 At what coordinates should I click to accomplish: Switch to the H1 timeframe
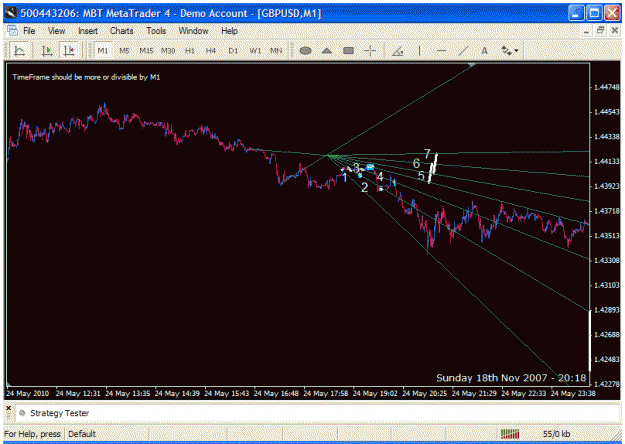(x=190, y=51)
